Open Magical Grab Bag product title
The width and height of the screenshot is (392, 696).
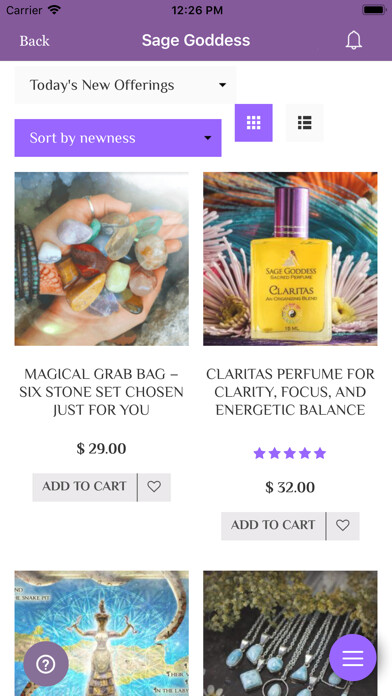point(102,392)
